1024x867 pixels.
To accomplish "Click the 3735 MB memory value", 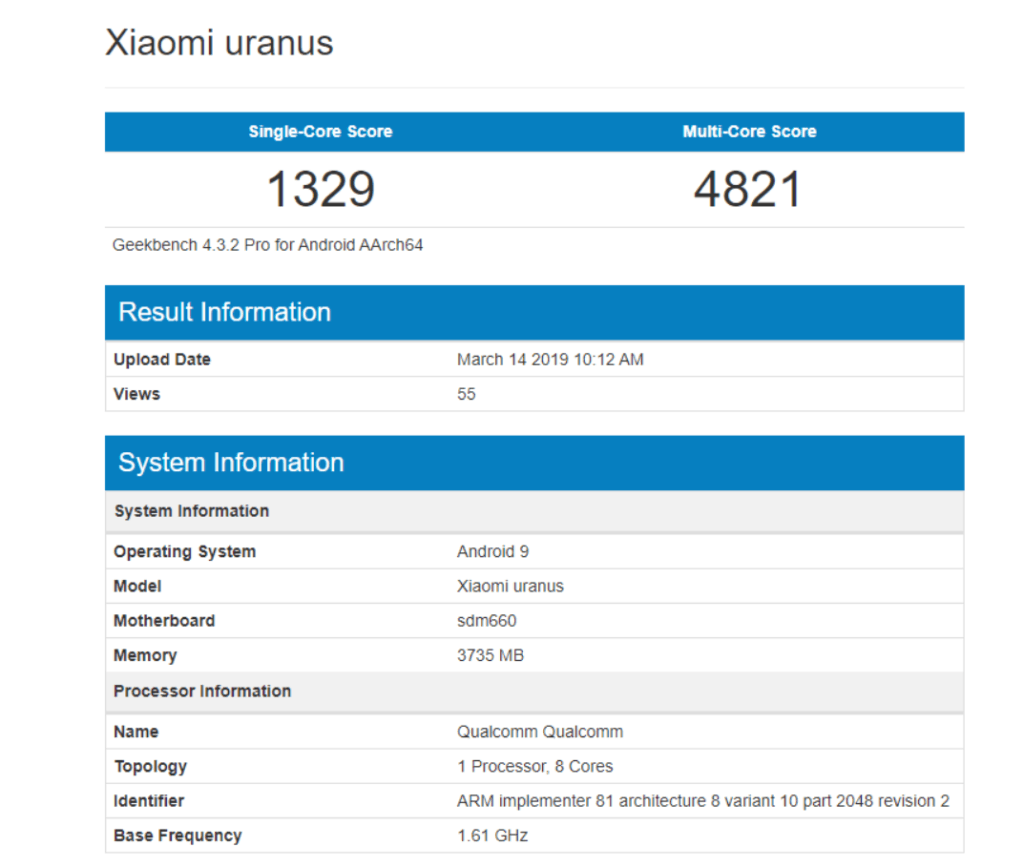I will pyautogui.click(x=490, y=656).
